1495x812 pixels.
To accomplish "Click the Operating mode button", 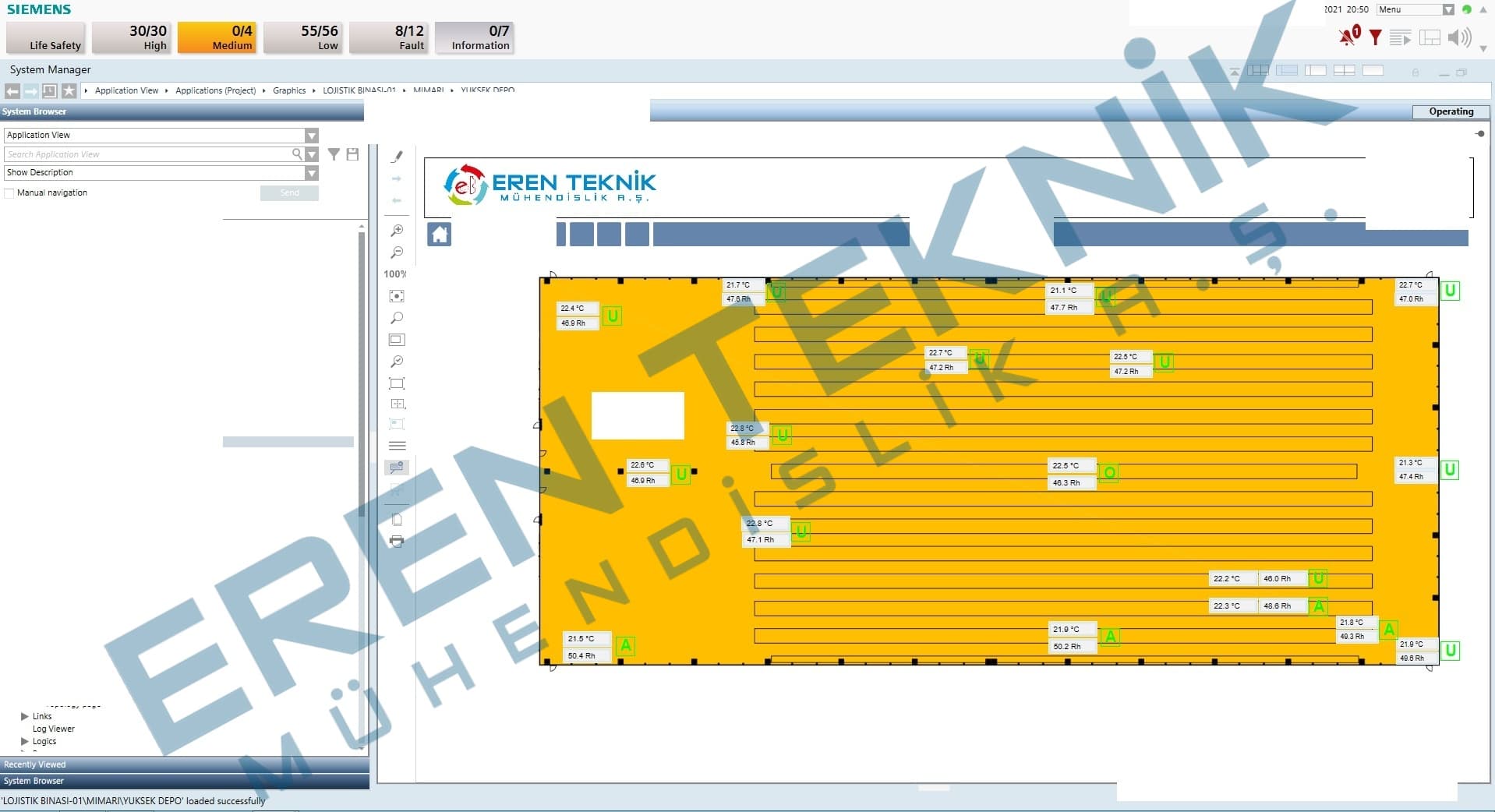I will click(x=1451, y=111).
